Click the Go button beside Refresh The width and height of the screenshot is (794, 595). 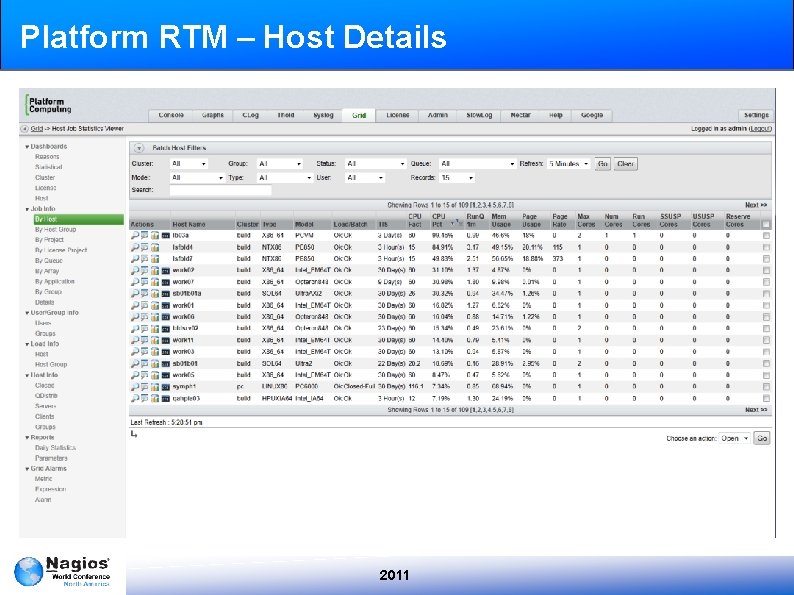tap(602, 164)
